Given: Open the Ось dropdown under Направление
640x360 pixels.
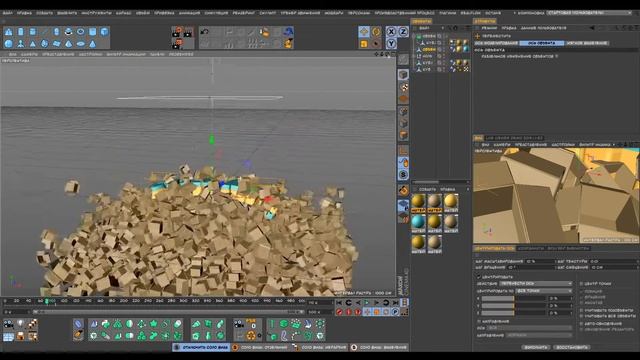Looking at the screenshot, I should pos(529,328).
